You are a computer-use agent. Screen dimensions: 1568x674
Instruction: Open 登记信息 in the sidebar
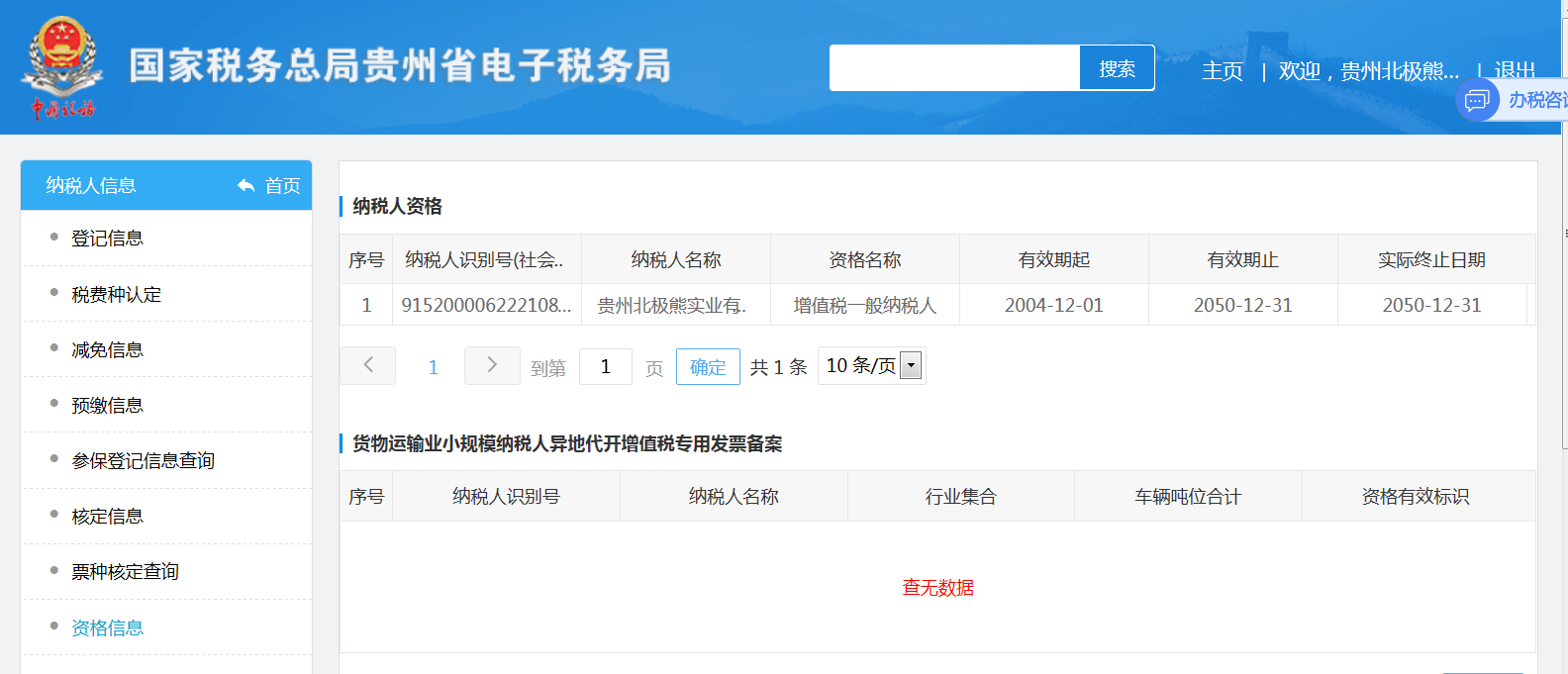(x=107, y=239)
